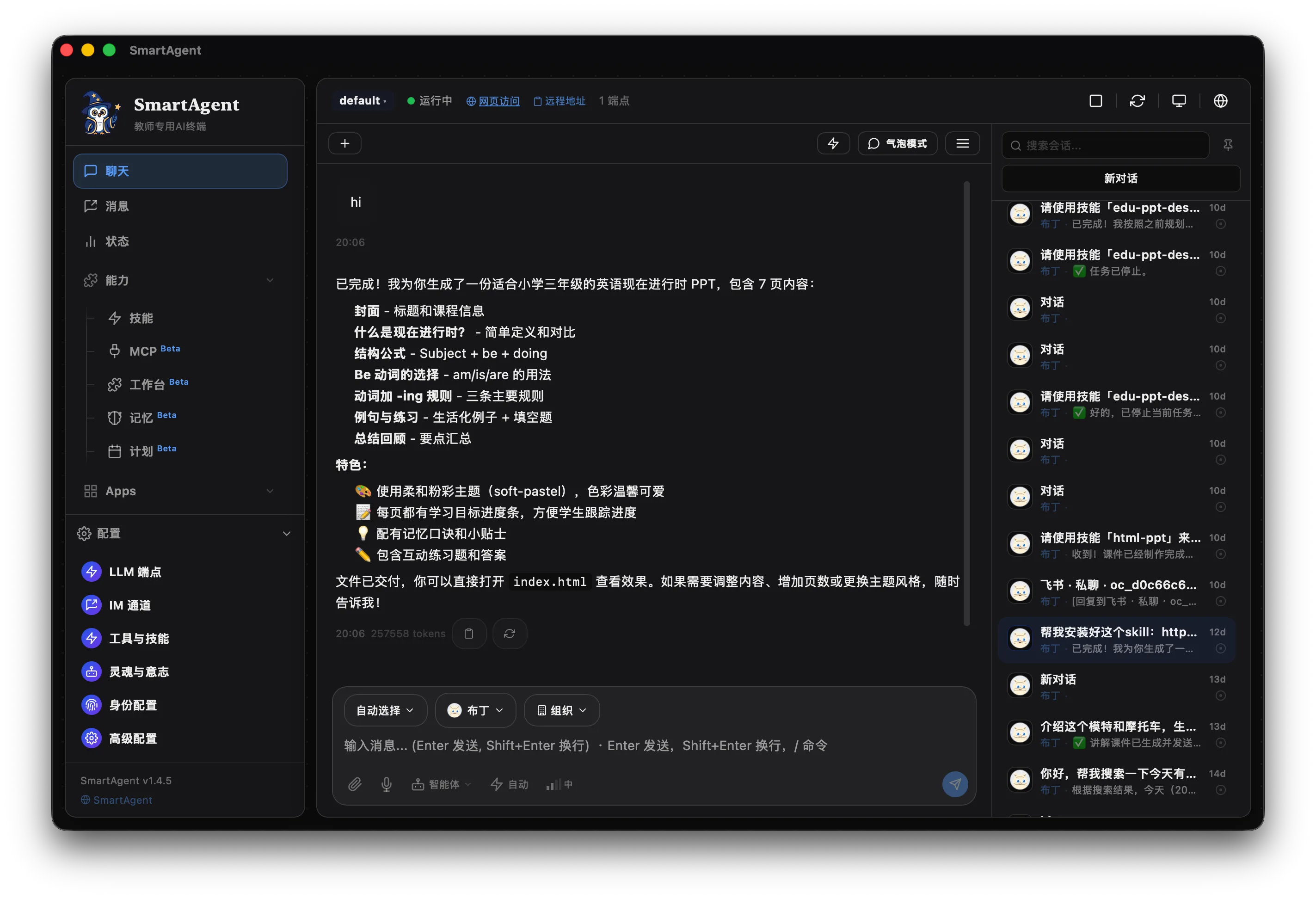Toggle 气泡模式 bubble mode

897,144
